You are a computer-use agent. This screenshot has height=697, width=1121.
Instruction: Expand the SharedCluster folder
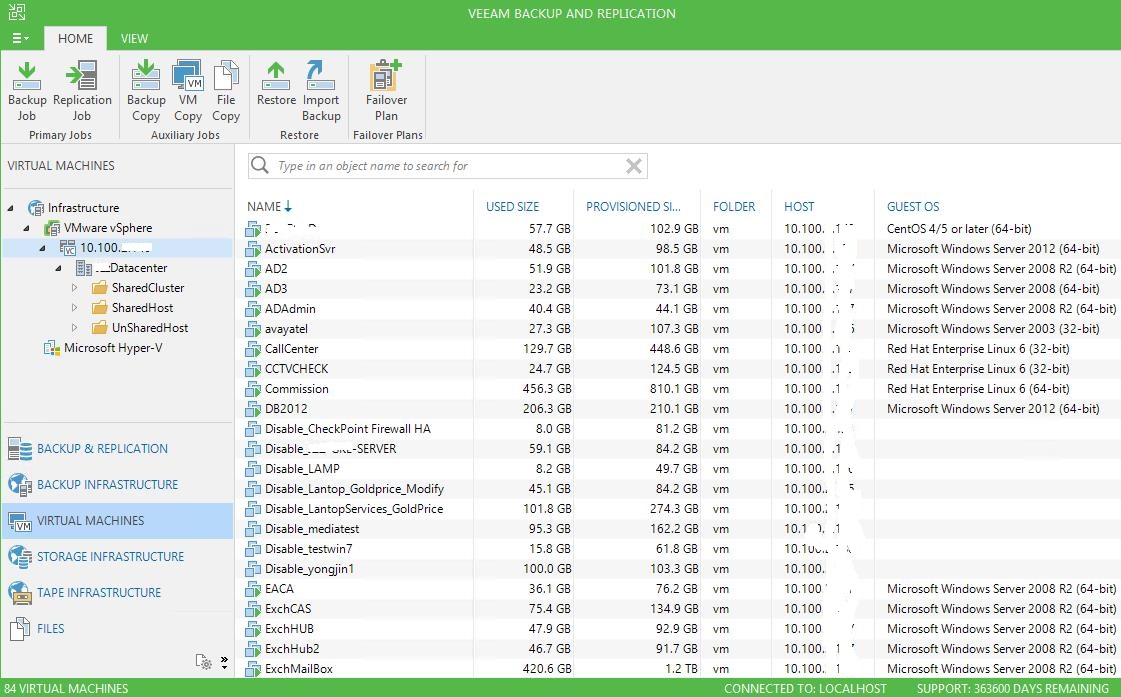click(x=75, y=288)
